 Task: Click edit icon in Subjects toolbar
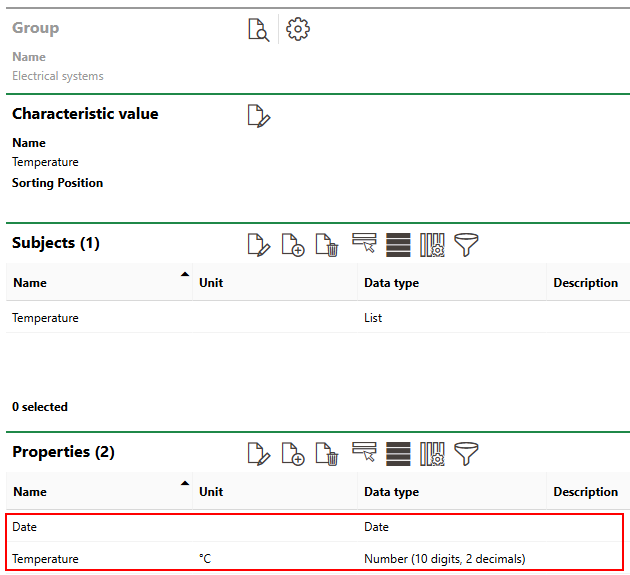[259, 245]
